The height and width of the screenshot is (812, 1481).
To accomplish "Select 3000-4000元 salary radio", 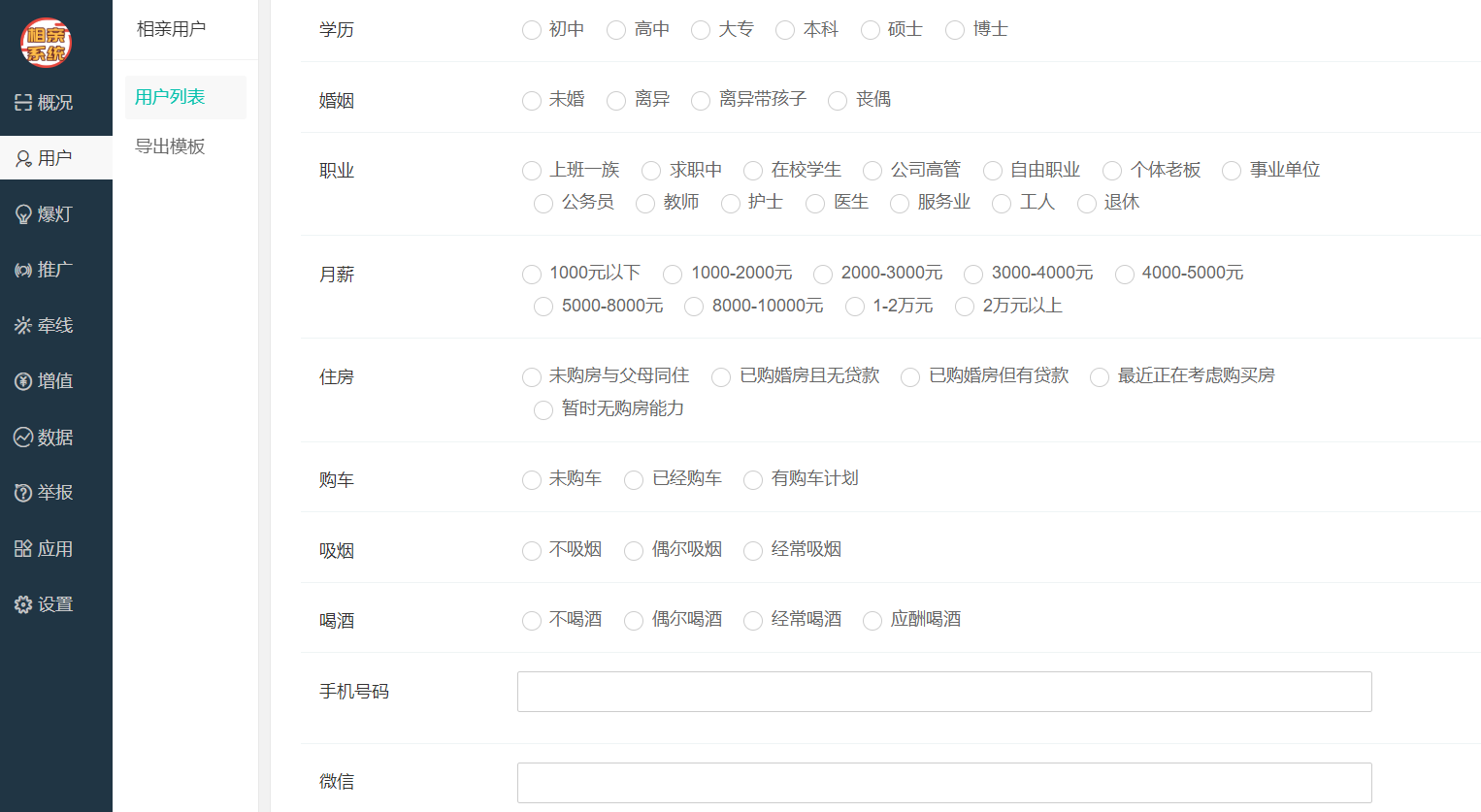I will pos(973,274).
